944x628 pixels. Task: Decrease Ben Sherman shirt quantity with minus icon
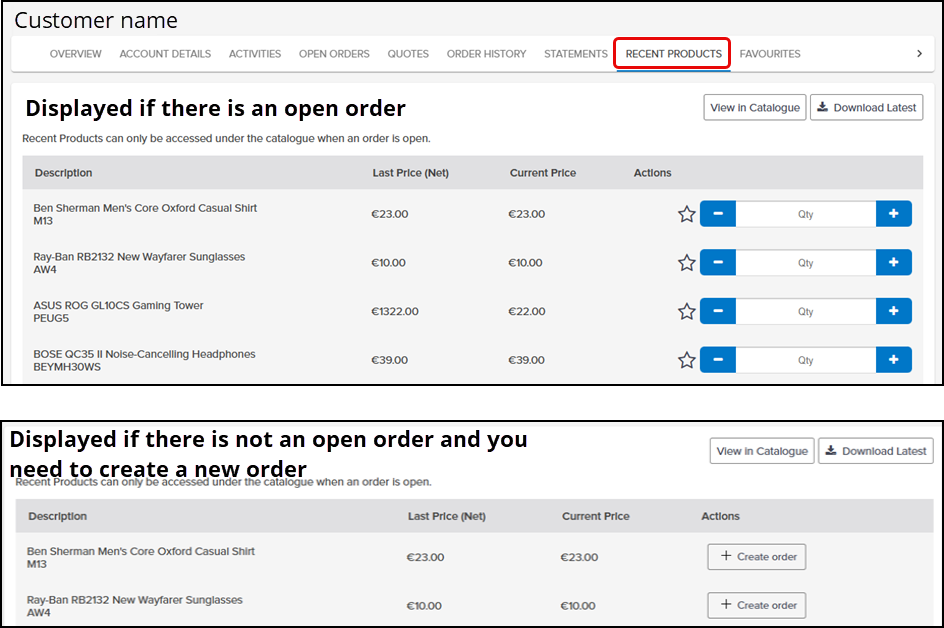717,213
